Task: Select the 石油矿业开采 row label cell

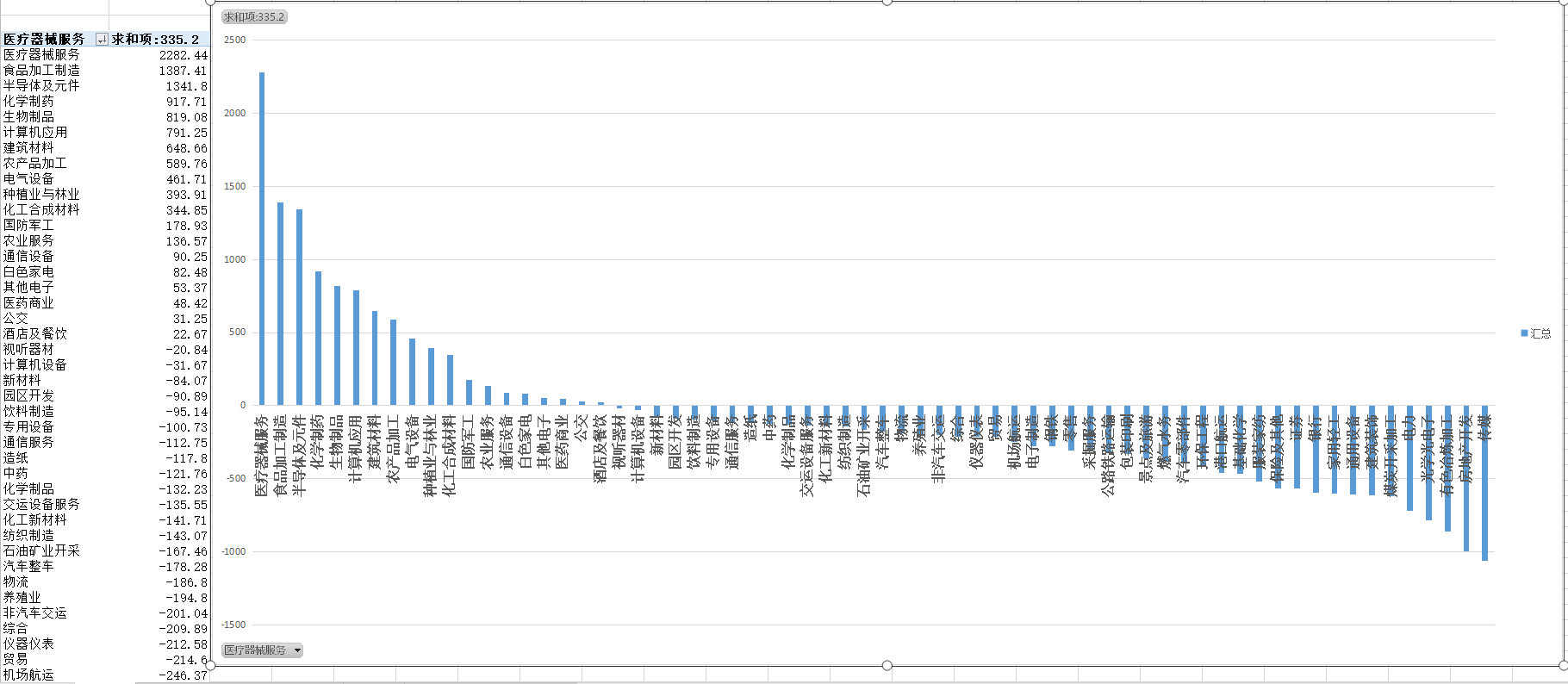Action: [41, 551]
